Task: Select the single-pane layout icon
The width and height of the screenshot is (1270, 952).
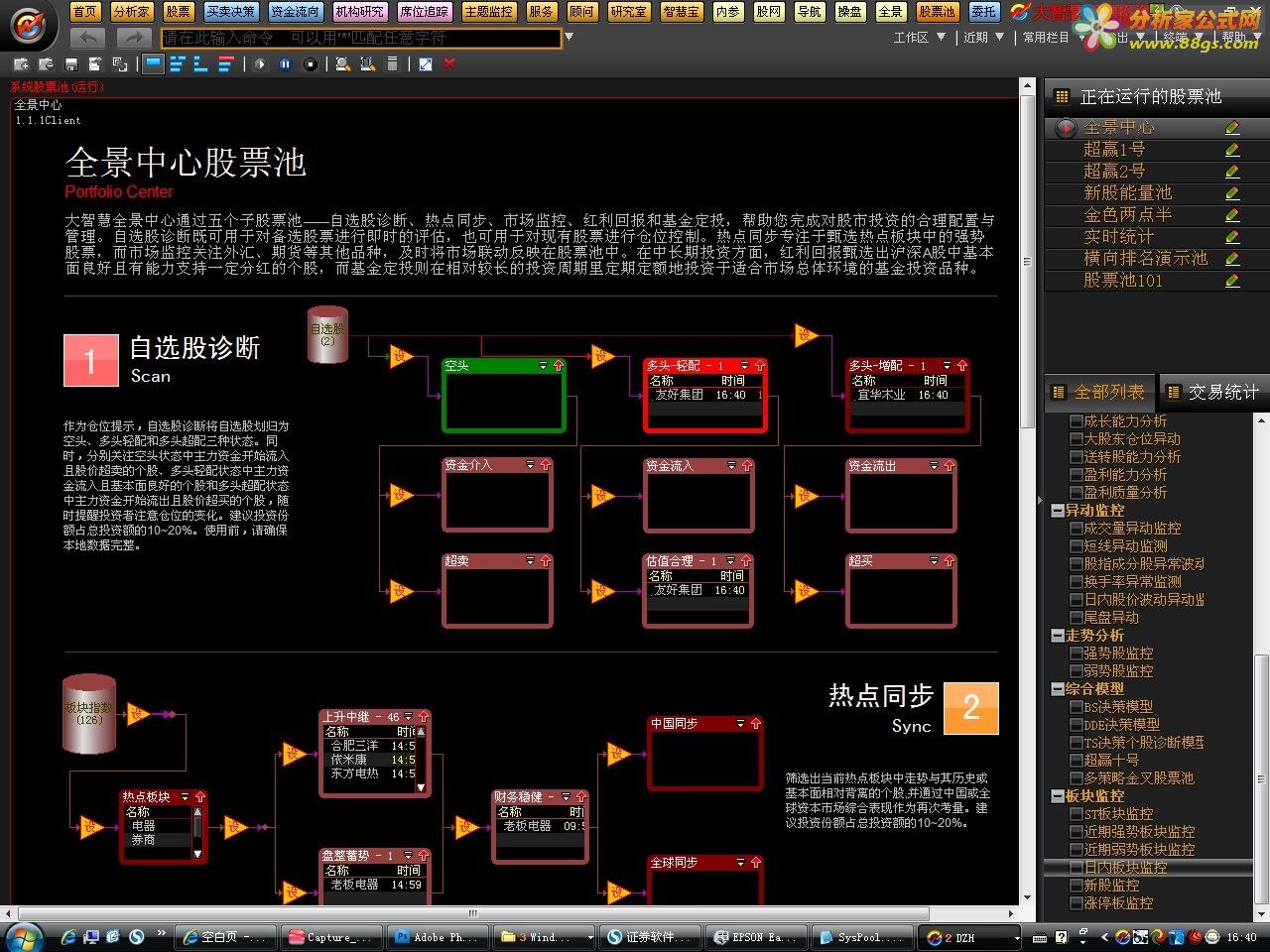Action: [153, 64]
